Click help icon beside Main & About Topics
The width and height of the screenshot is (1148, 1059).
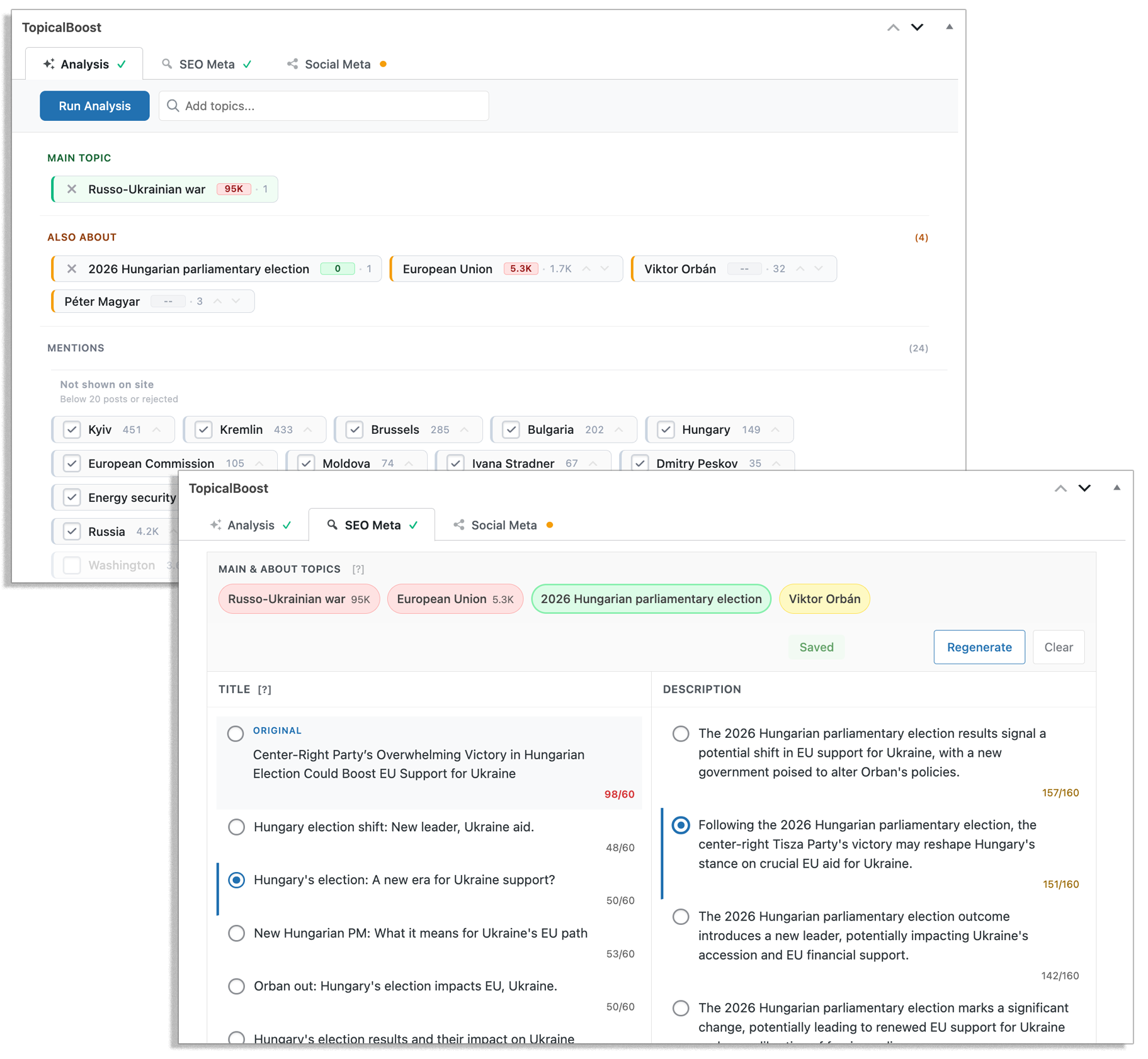358,569
